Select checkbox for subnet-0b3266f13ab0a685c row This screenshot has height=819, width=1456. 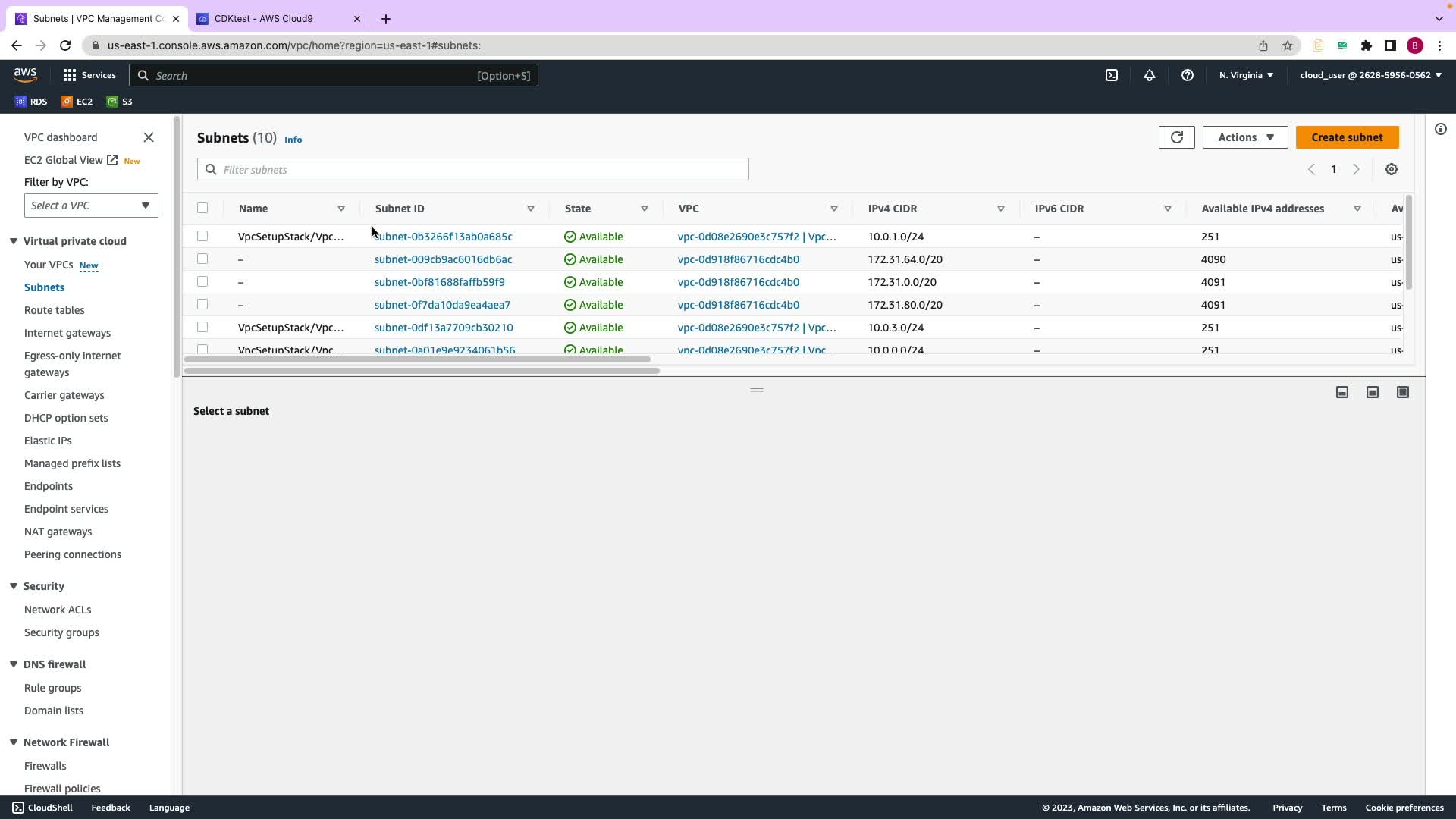202,236
